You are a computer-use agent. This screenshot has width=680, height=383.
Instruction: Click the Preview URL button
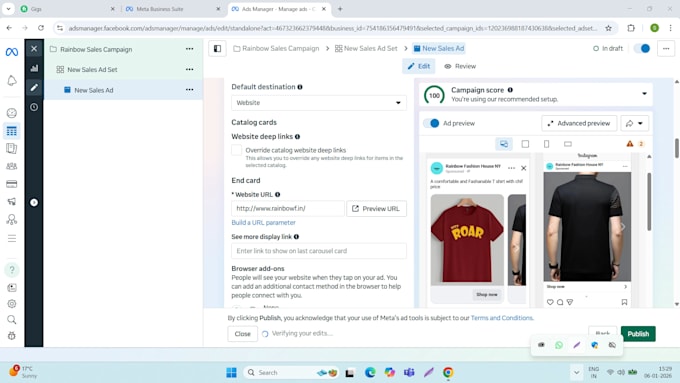376,209
